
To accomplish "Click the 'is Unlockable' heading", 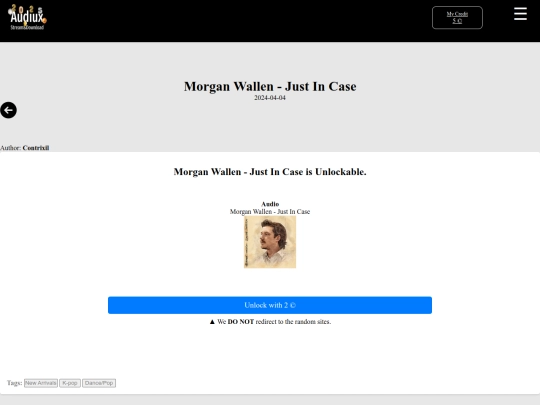I will 270,172.
